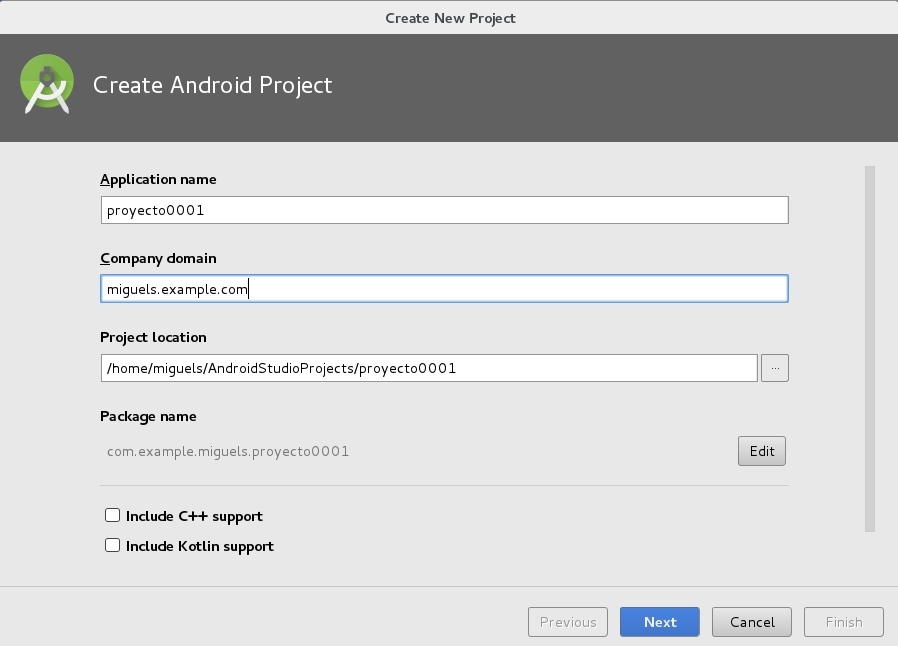The width and height of the screenshot is (898, 646).
Task: Focus the Company domain input field
Action: tap(444, 289)
